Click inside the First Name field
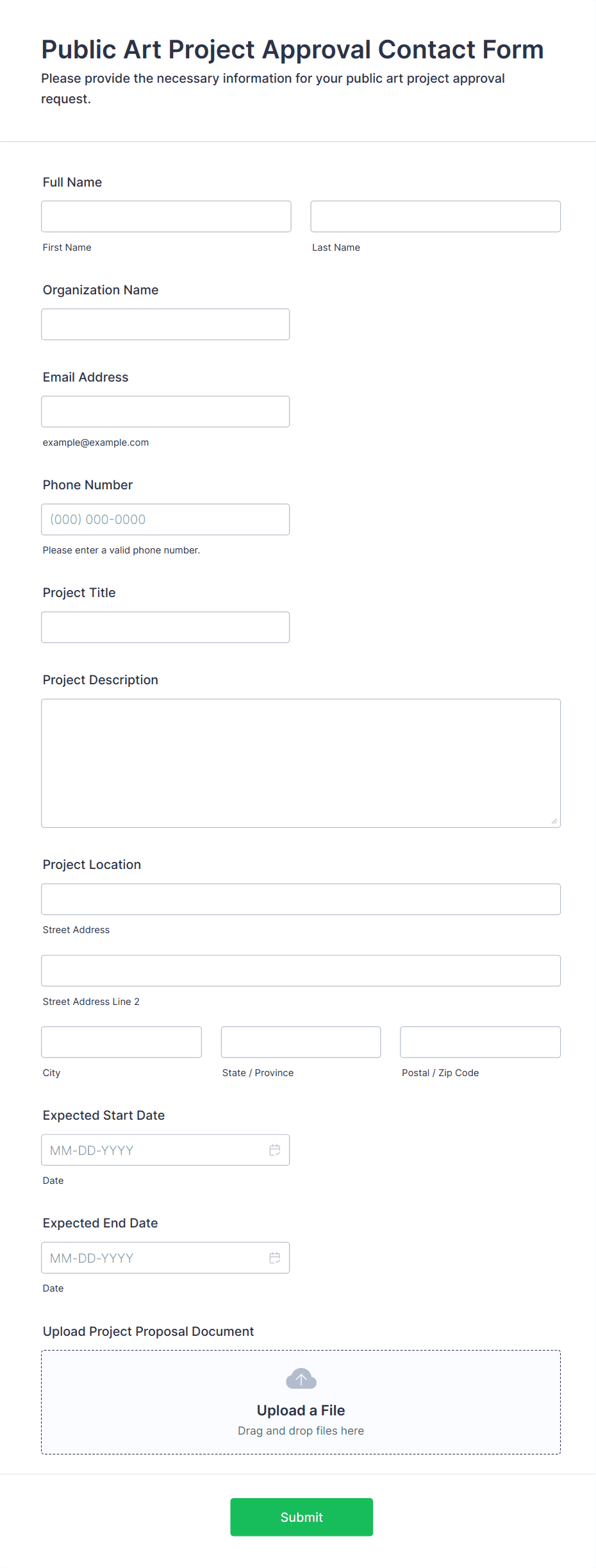Image resolution: width=596 pixels, height=1568 pixels. [165, 216]
